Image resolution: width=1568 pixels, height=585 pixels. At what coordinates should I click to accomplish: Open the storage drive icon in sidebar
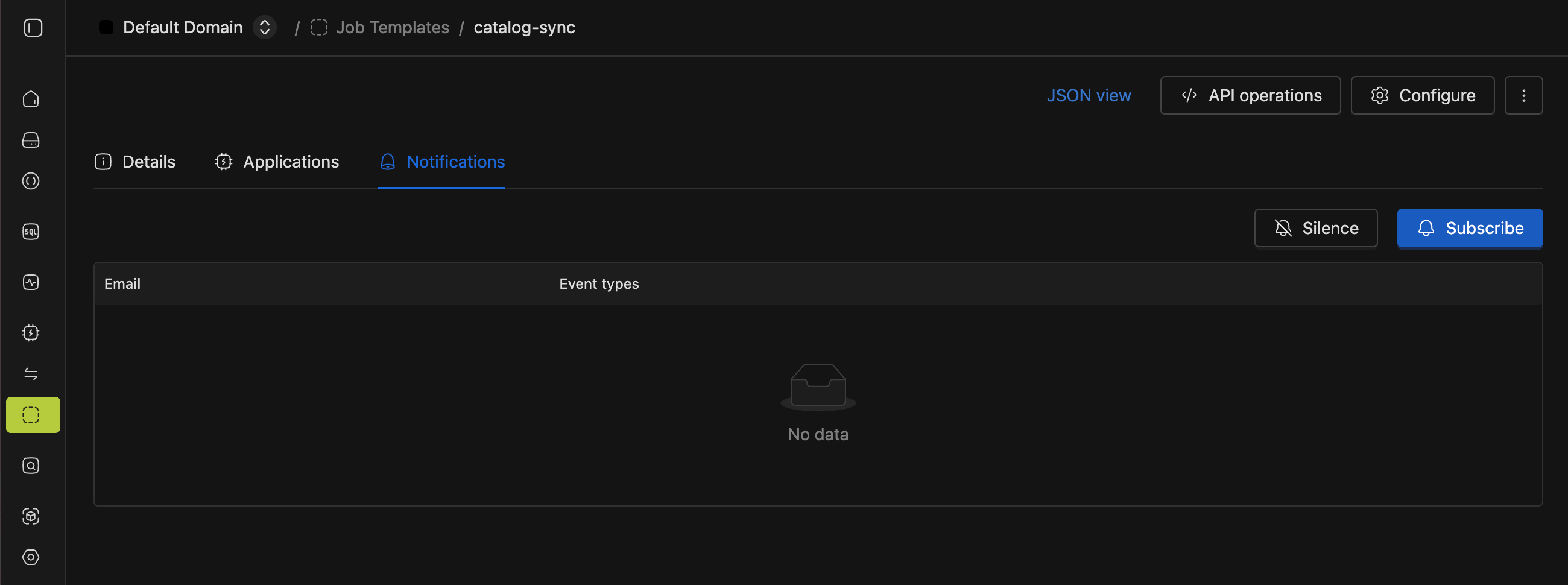click(x=31, y=140)
